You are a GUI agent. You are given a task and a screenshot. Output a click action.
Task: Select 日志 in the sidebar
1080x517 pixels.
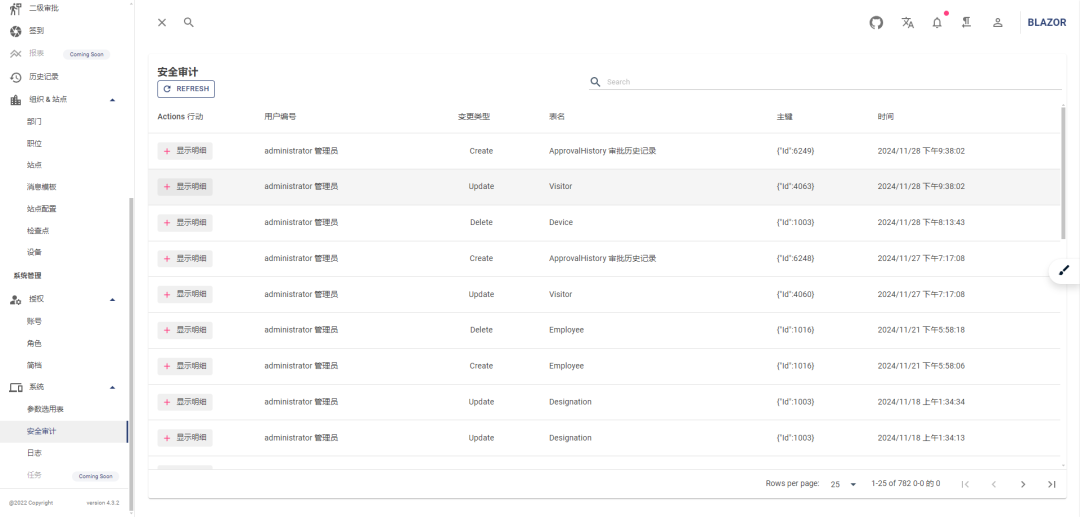click(35, 453)
